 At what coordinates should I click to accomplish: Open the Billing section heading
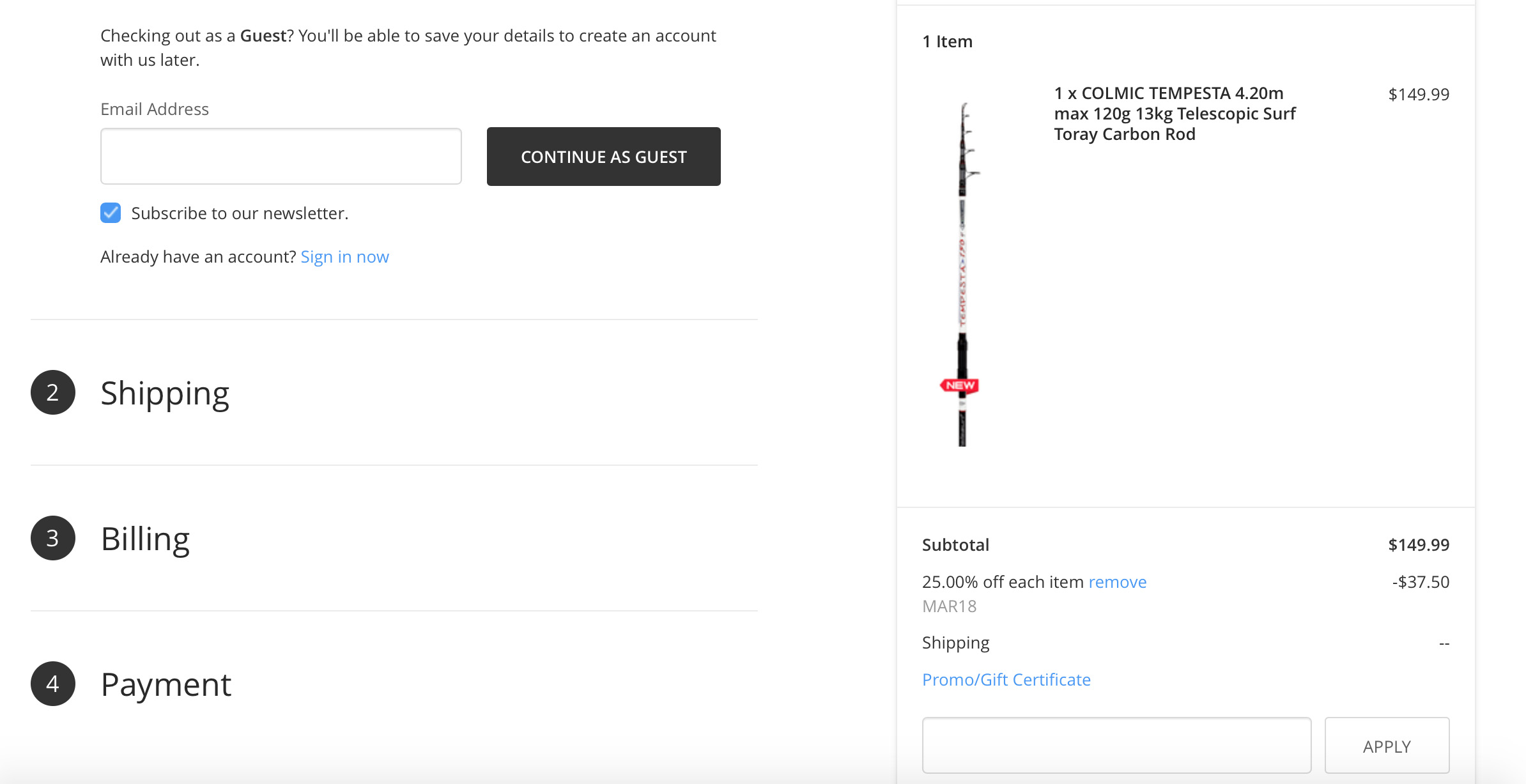145,539
